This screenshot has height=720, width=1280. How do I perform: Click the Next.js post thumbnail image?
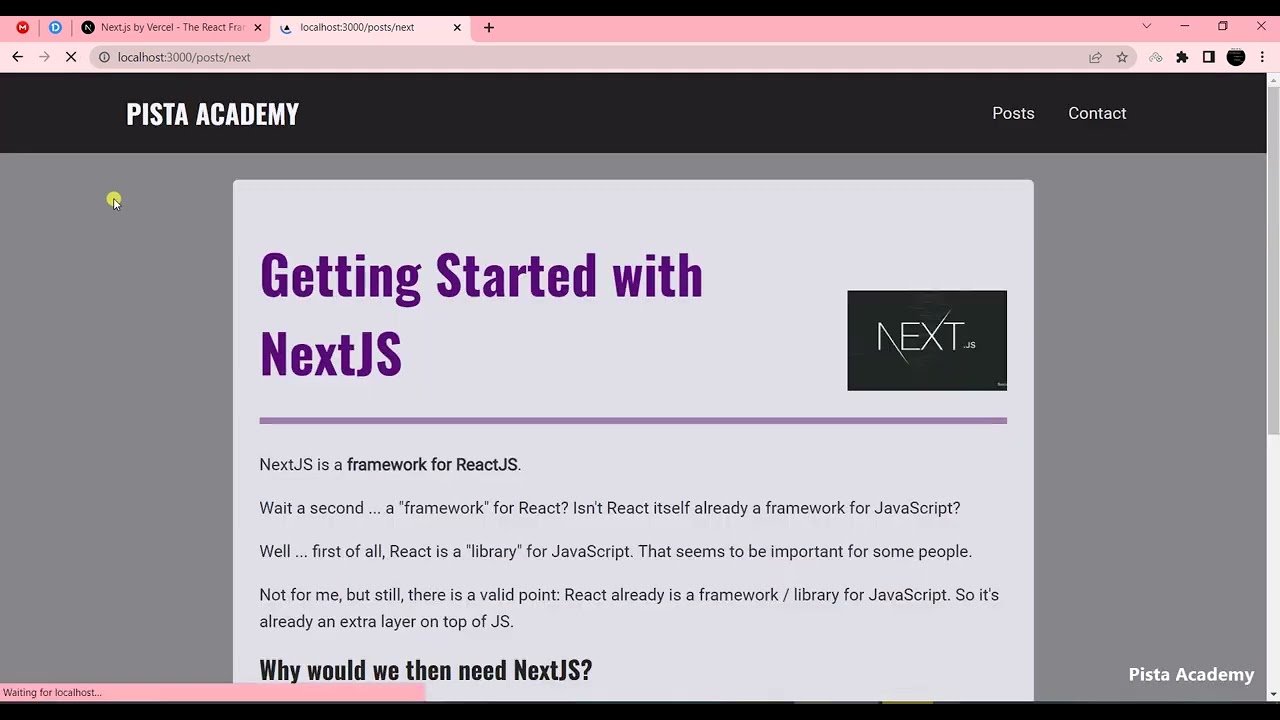pos(927,340)
